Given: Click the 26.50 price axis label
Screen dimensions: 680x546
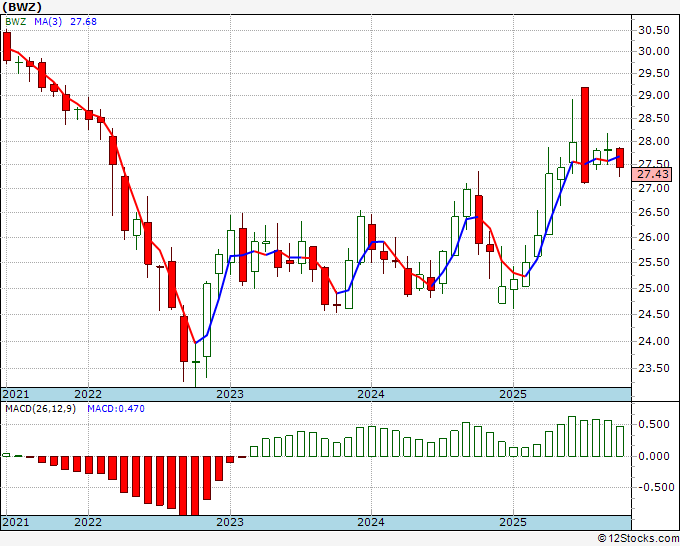Looking at the screenshot, I should 654,212.
